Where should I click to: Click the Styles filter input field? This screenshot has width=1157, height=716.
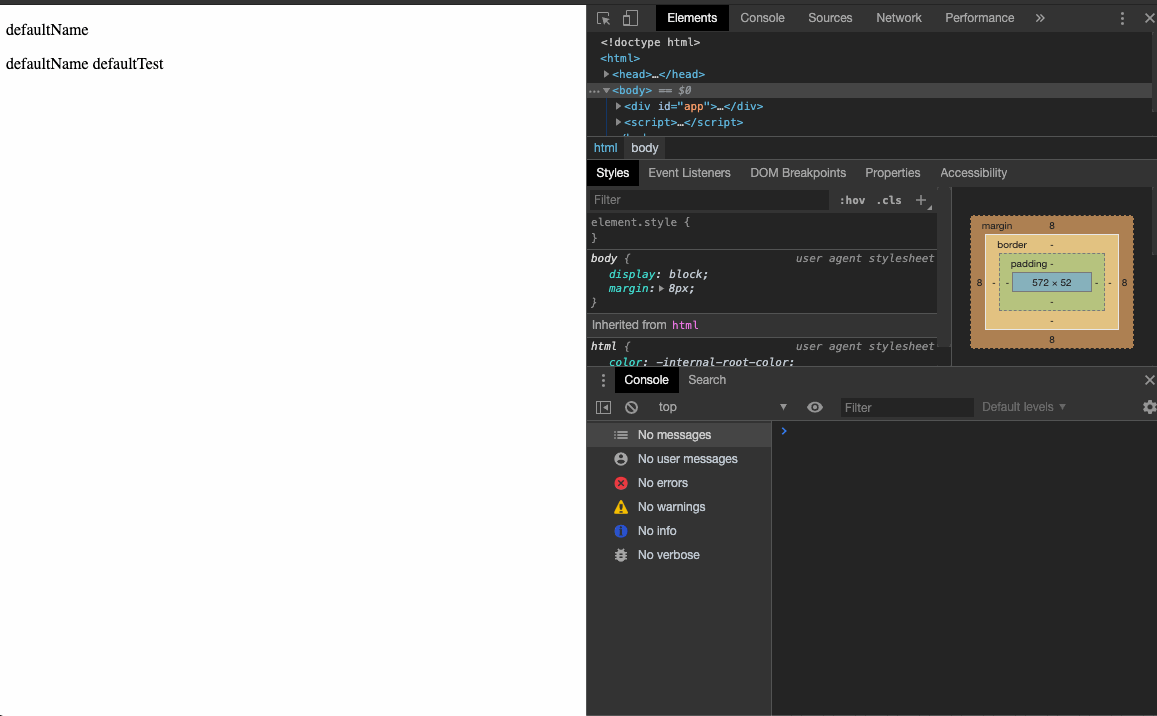point(708,200)
